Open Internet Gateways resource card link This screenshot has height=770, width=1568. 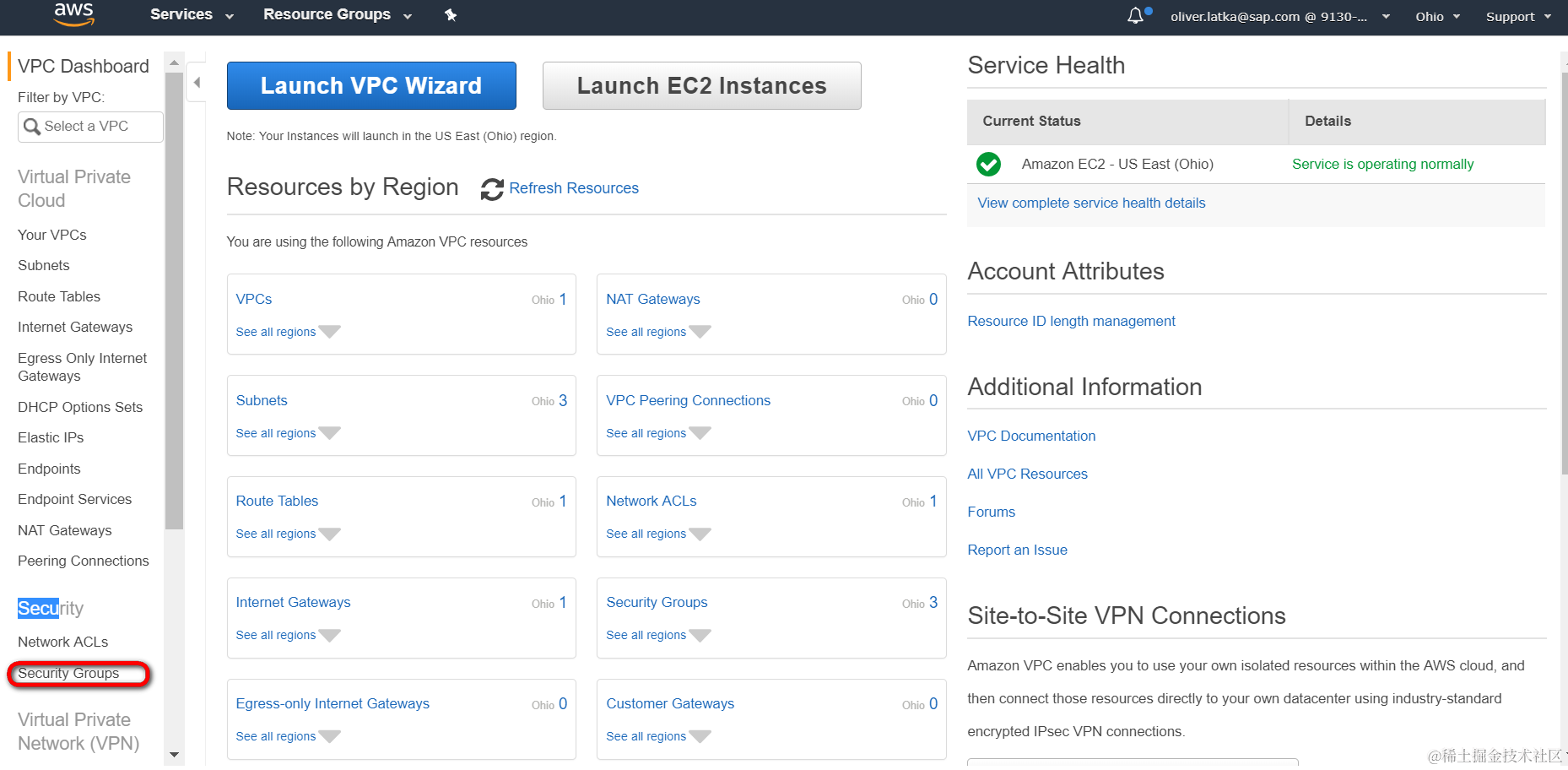pyautogui.click(x=293, y=602)
